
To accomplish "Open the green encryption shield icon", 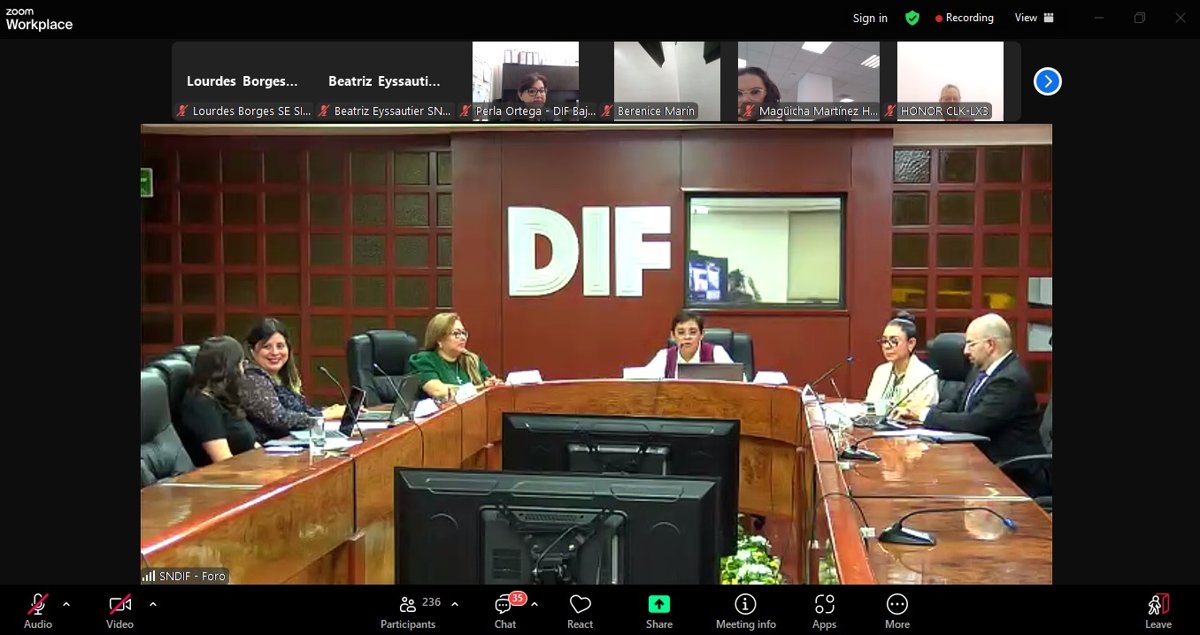I will coord(912,18).
